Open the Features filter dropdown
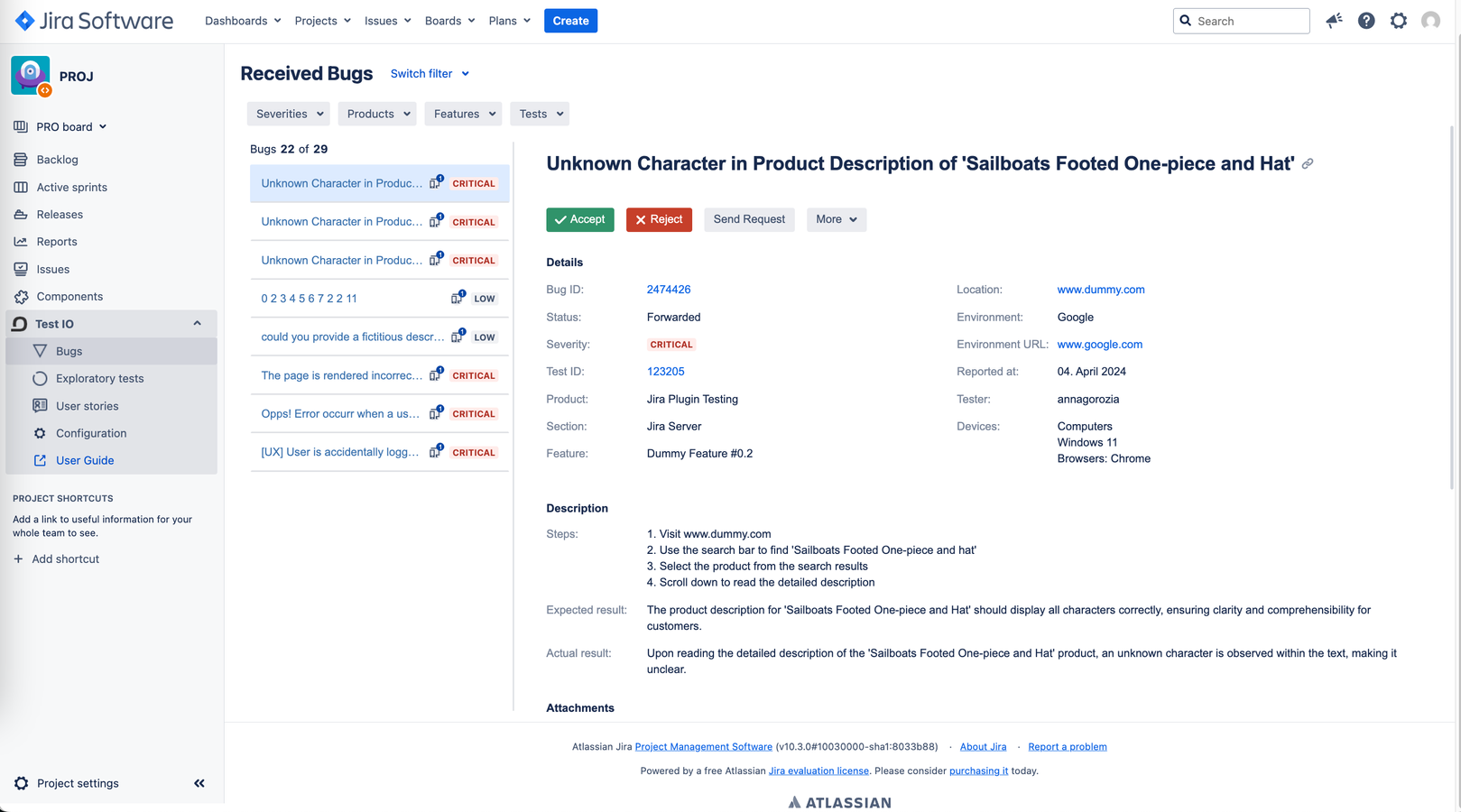1461x812 pixels. point(464,114)
